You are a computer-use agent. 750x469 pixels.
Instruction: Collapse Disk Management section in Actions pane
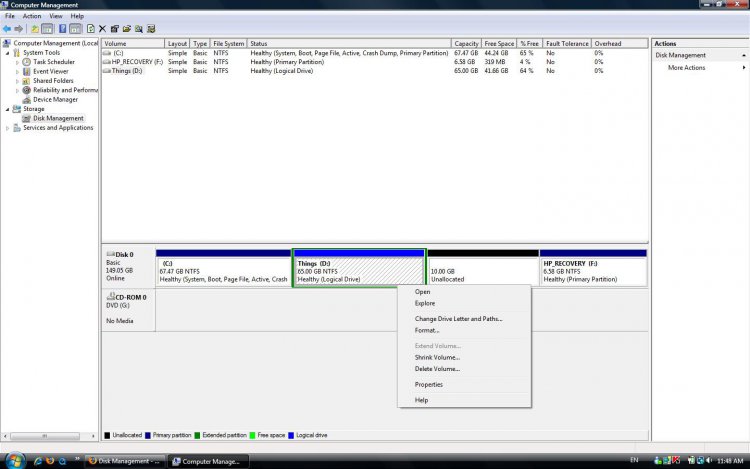[x=743, y=55]
